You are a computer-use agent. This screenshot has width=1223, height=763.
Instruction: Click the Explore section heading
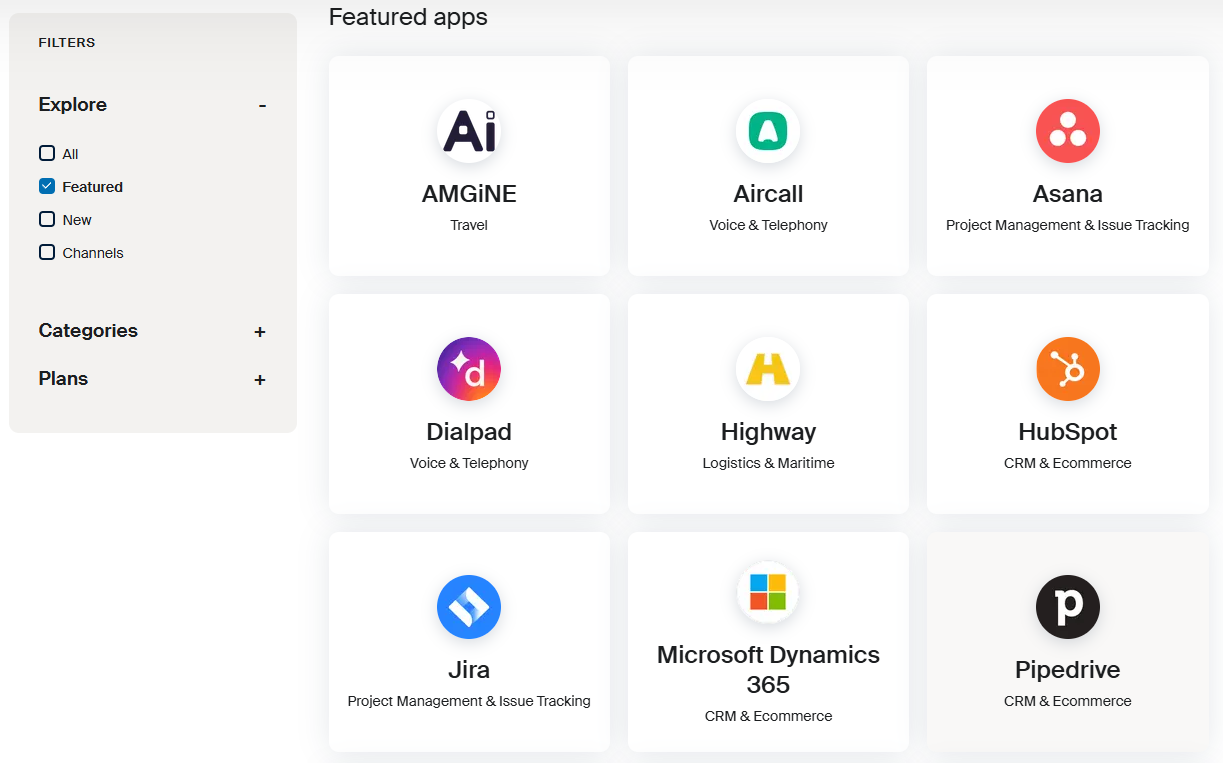(73, 105)
